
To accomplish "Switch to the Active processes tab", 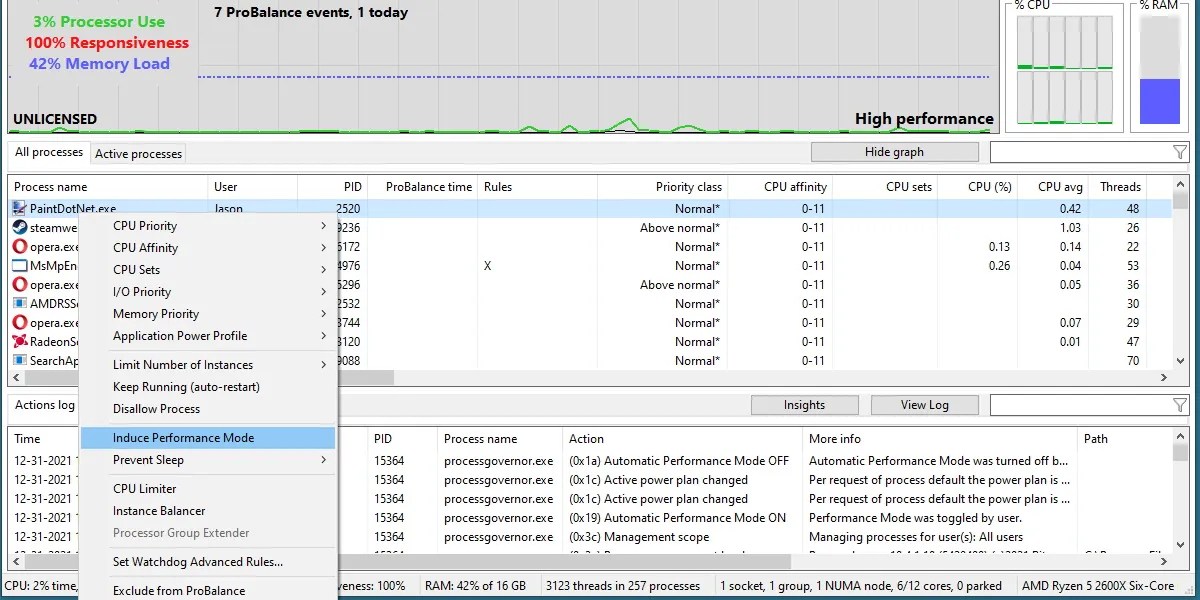I will click(x=138, y=153).
